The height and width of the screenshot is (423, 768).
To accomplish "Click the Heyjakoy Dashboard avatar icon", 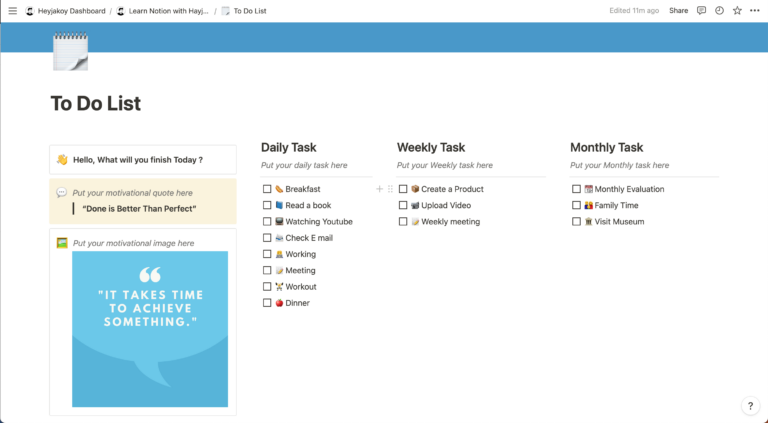I will click(29, 11).
